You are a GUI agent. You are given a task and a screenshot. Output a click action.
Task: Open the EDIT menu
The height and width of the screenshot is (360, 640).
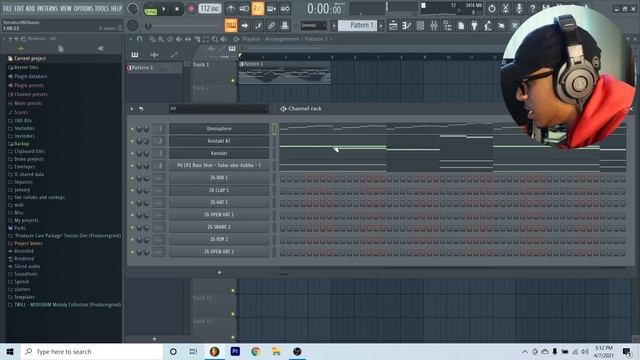[19, 8]
